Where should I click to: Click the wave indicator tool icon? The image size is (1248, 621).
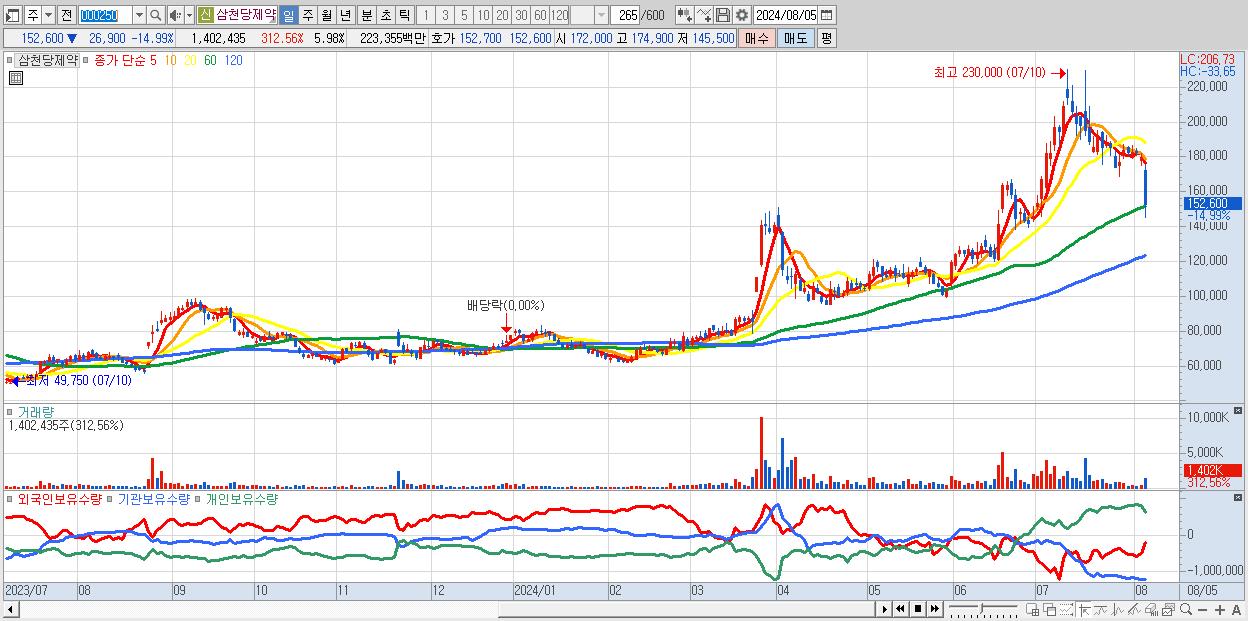tap(1118, 609)
